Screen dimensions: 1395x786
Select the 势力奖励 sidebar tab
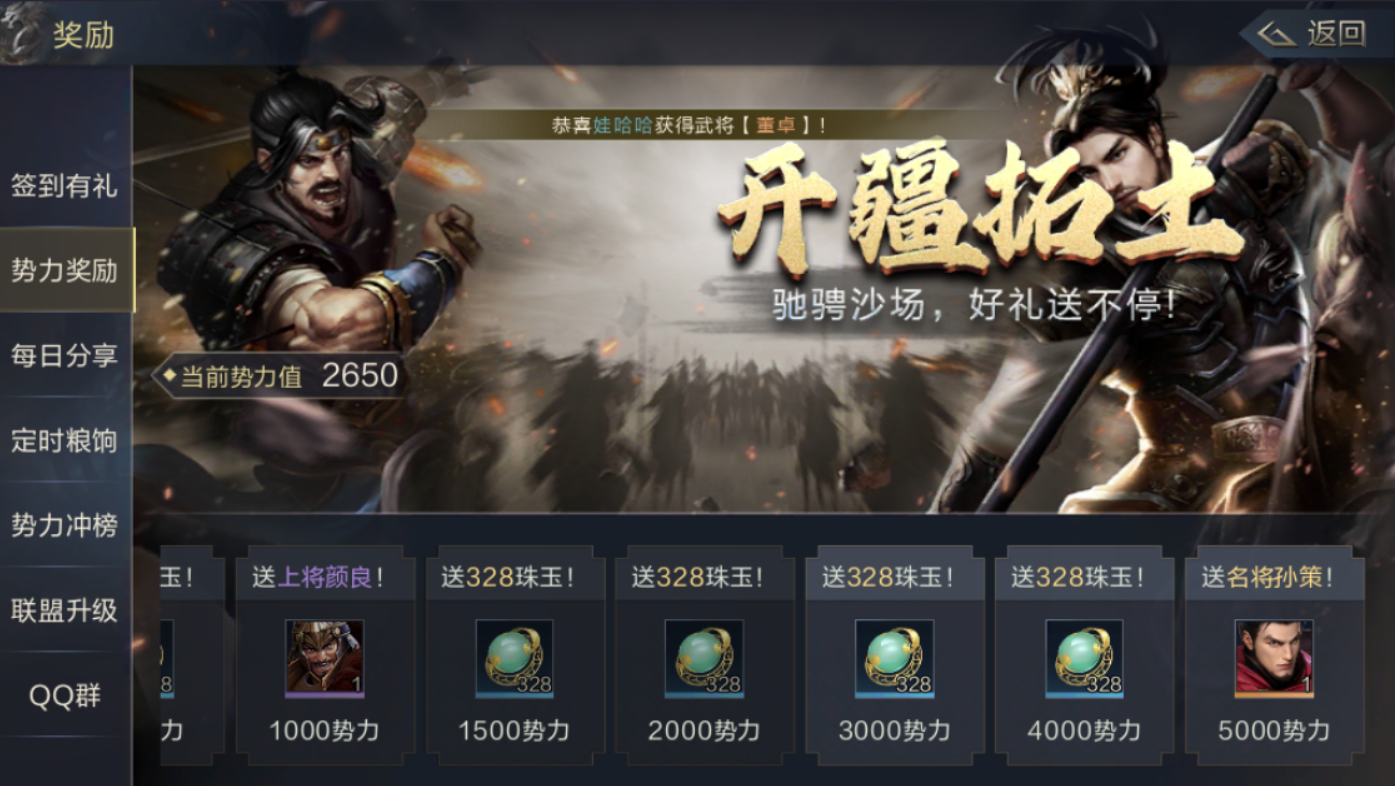65,270
